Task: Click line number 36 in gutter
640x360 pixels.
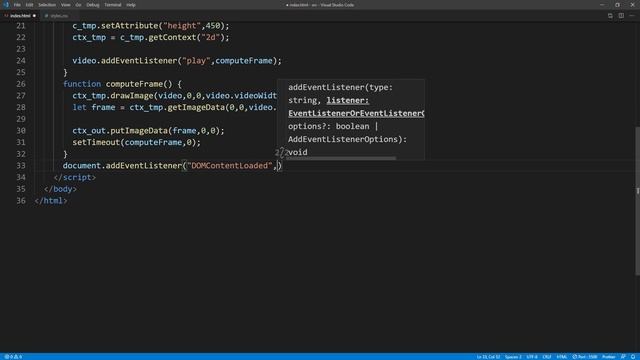Action: coord(20,201)
